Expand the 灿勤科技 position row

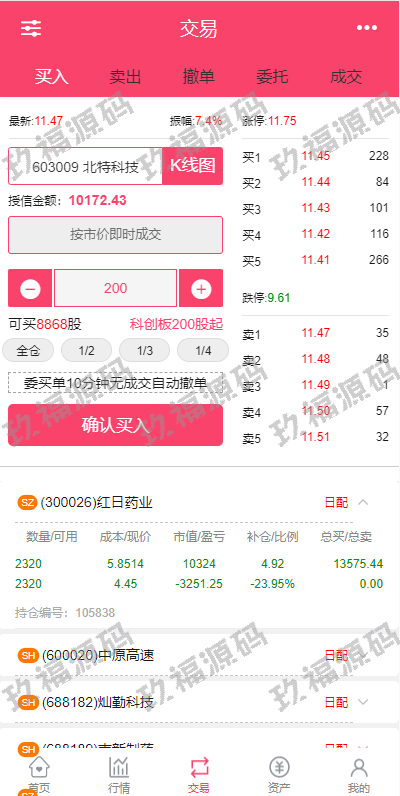click(x=363, y=702)
